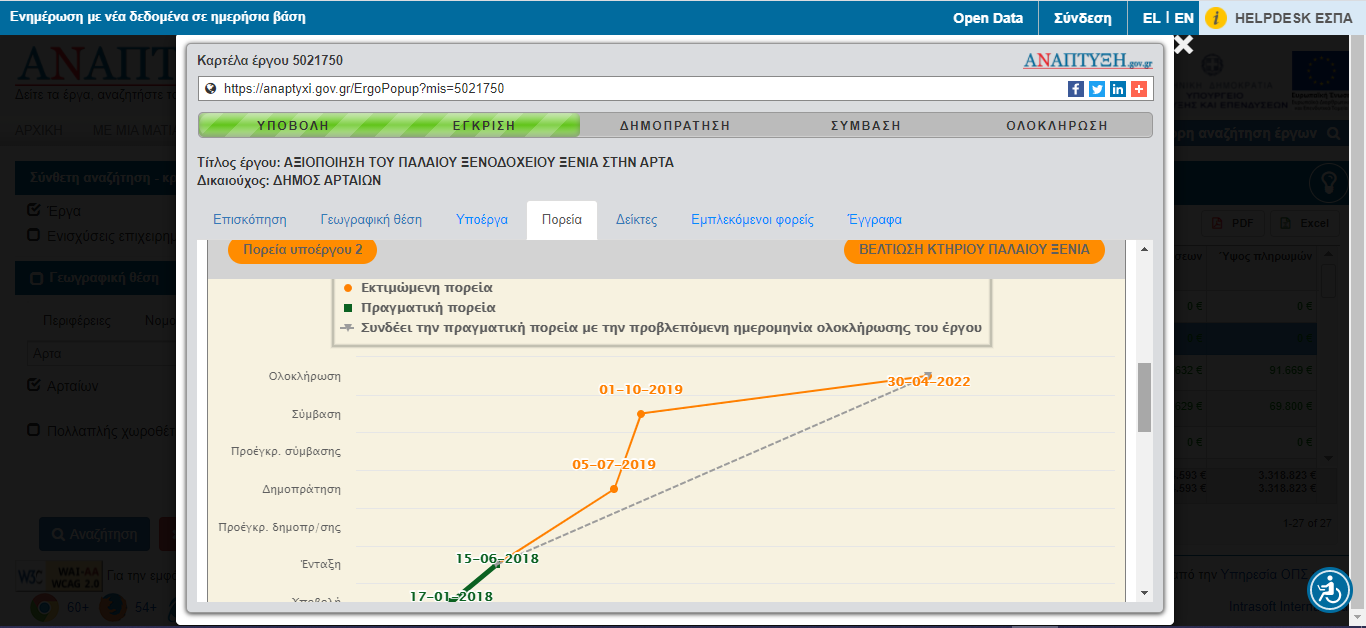
Task: Share project card on Facebook
Action: (x=1076, y=89)
